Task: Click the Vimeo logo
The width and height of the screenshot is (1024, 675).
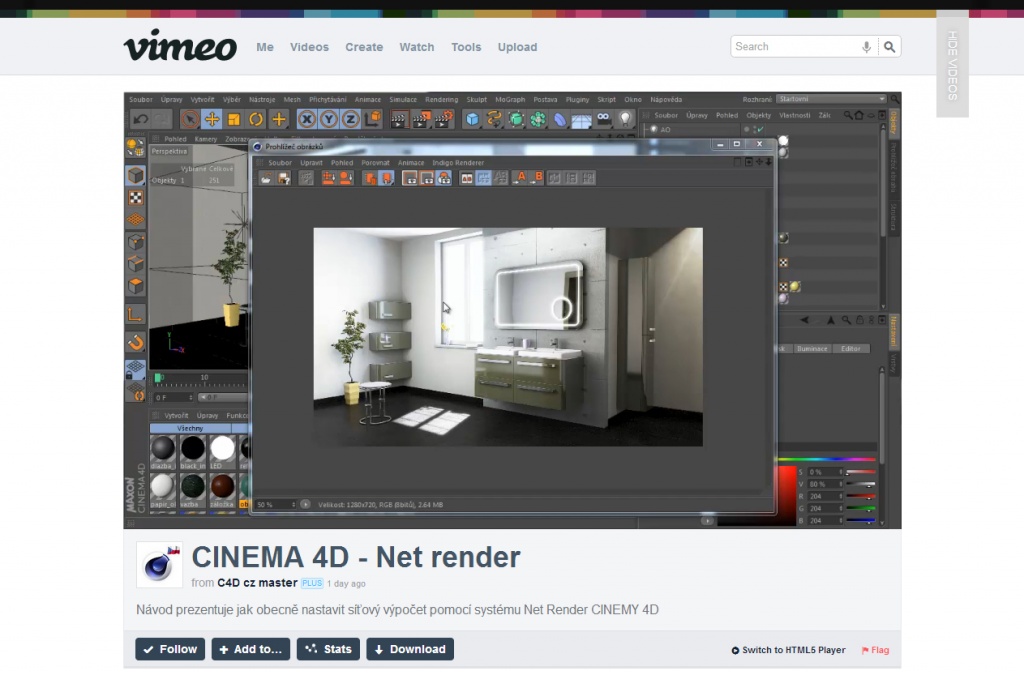Action: (180, 46)
